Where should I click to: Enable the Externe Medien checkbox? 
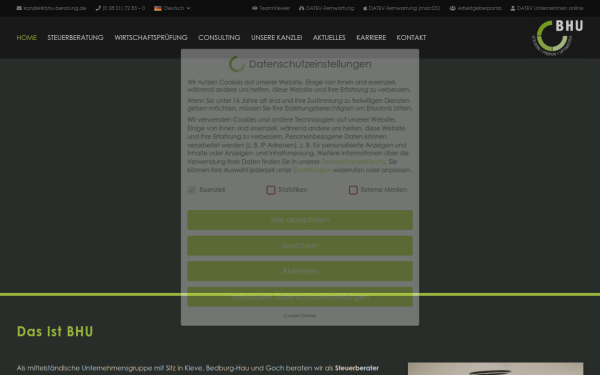coord(353,190)
